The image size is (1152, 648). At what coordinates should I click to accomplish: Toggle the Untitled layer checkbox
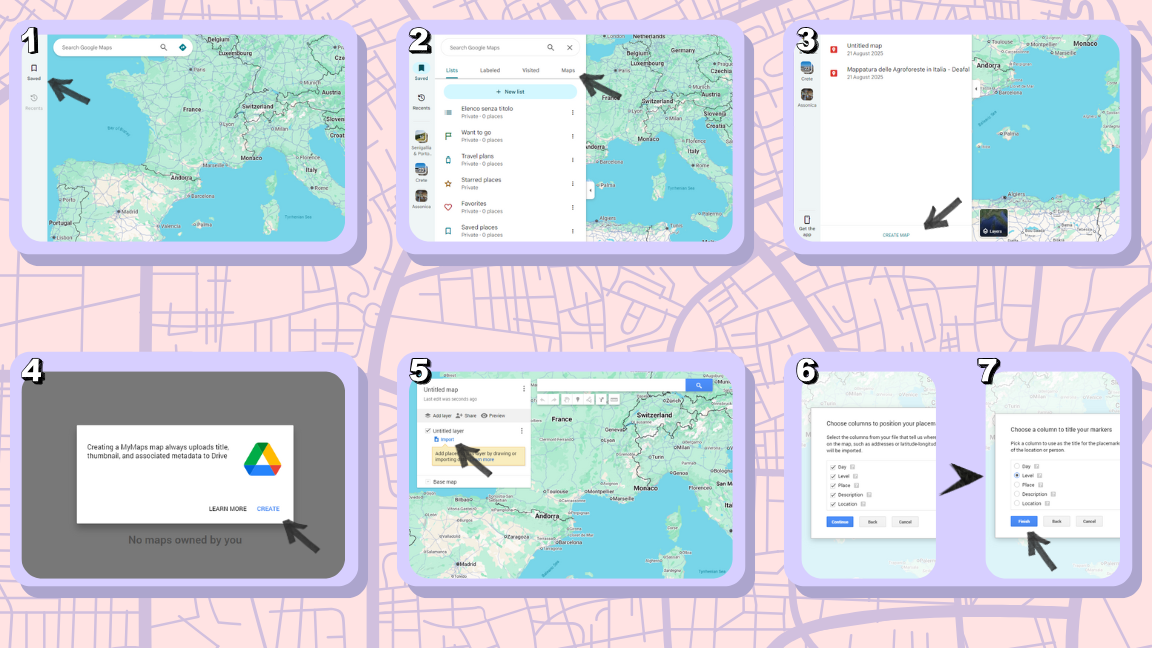coord(428,431)
